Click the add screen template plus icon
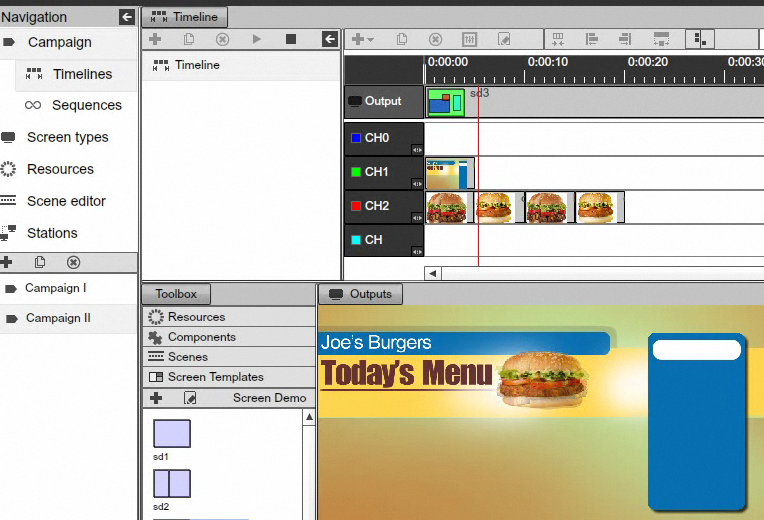The image size is (764, 520). pyautogui.click(x=156, y=398)
